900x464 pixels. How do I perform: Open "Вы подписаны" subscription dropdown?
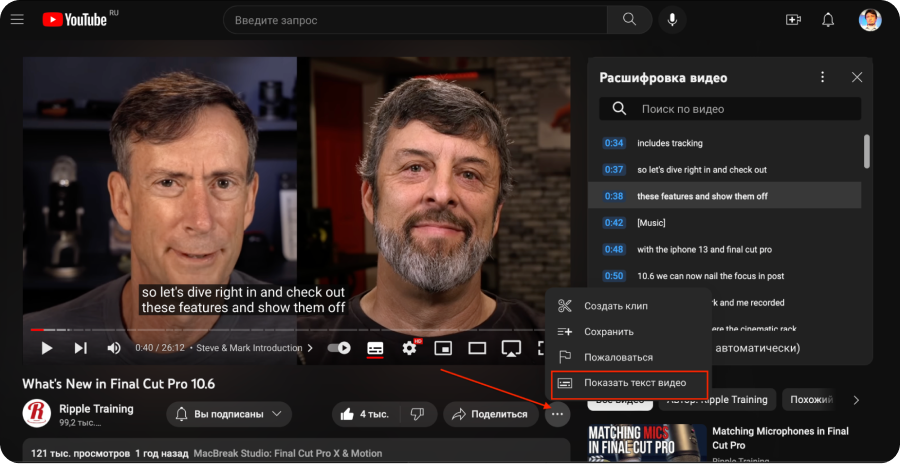[x=229, y=414]
